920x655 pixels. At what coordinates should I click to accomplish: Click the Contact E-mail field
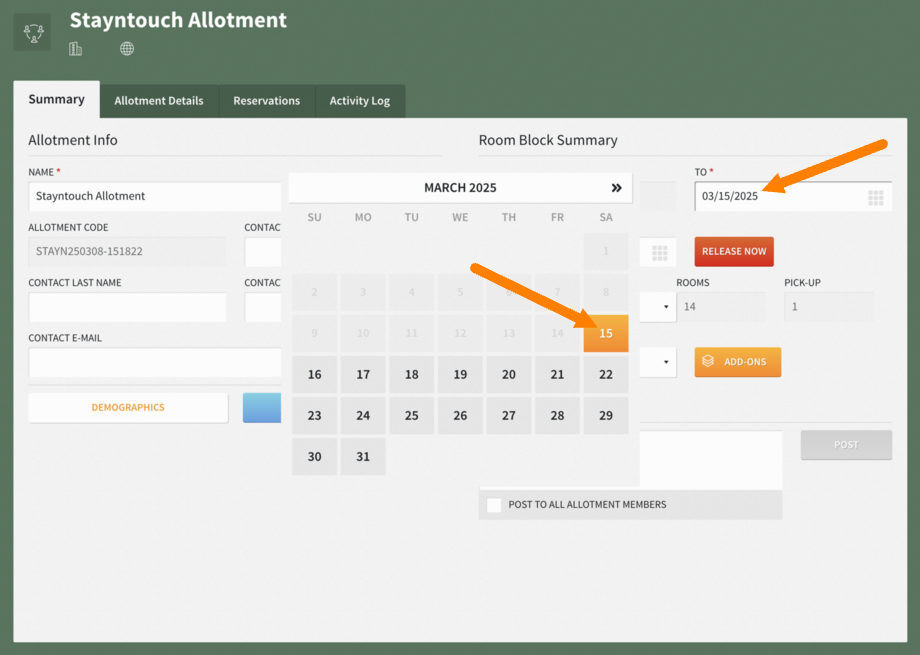(154, 362)
